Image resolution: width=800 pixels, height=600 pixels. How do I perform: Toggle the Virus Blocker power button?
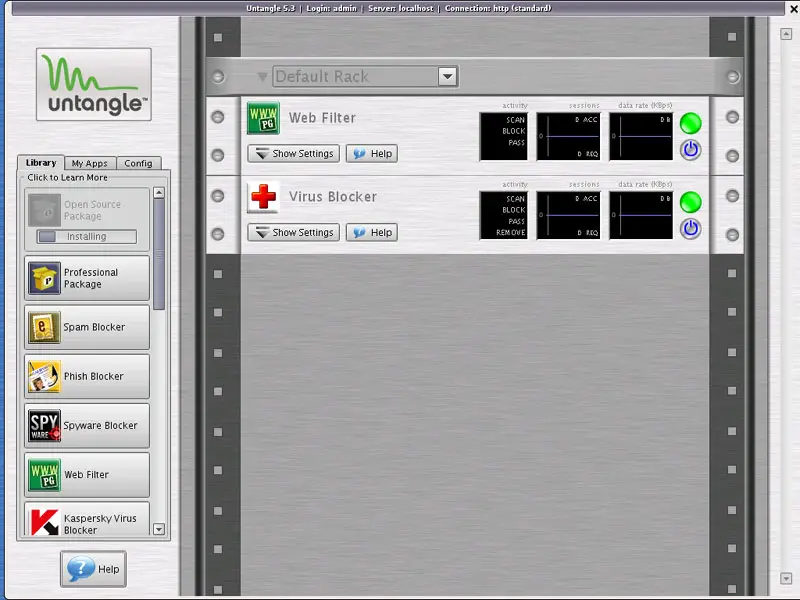click(690, 229)
